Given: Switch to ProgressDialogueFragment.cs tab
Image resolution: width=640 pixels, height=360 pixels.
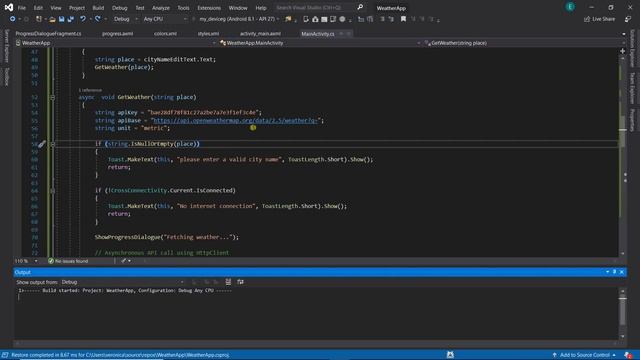Looking at the screenshot, I should point(49,34).
